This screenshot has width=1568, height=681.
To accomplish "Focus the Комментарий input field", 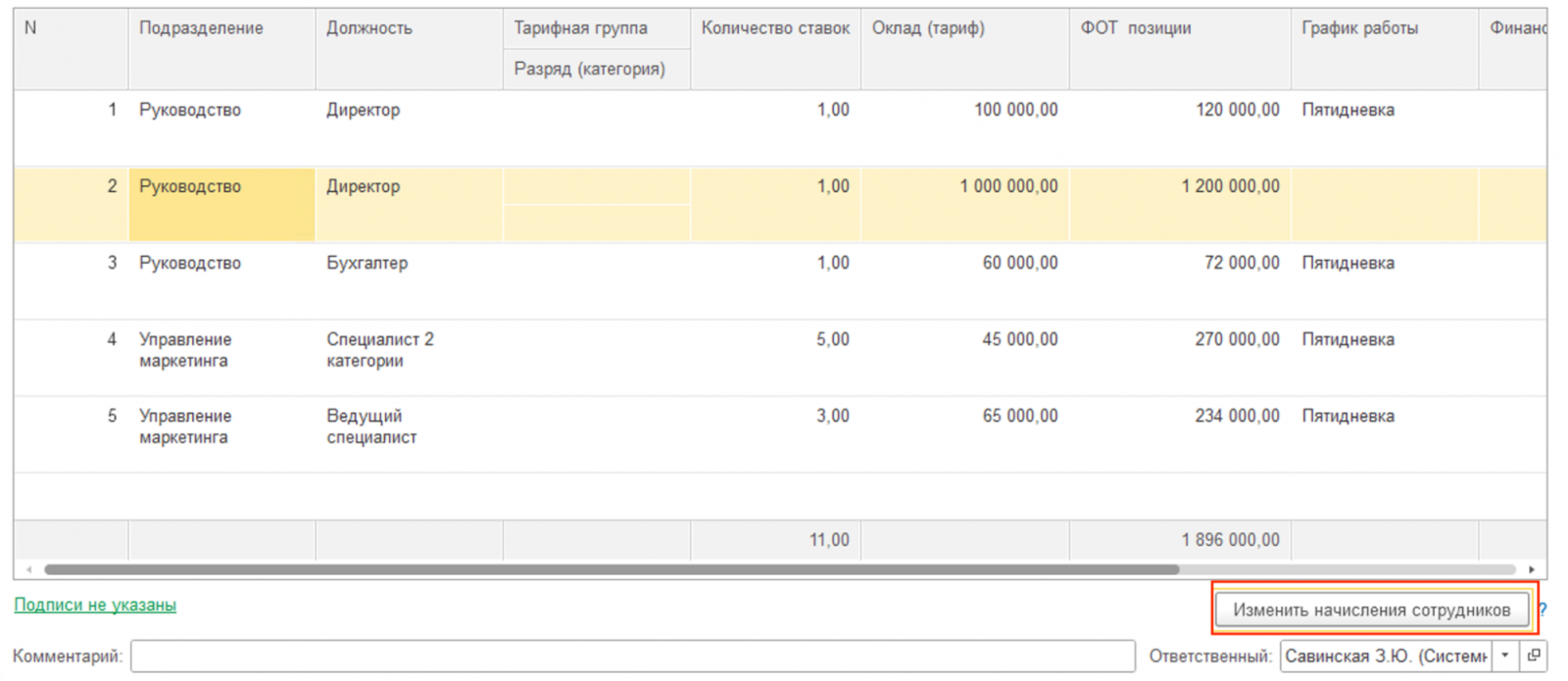I will (632, 656).
